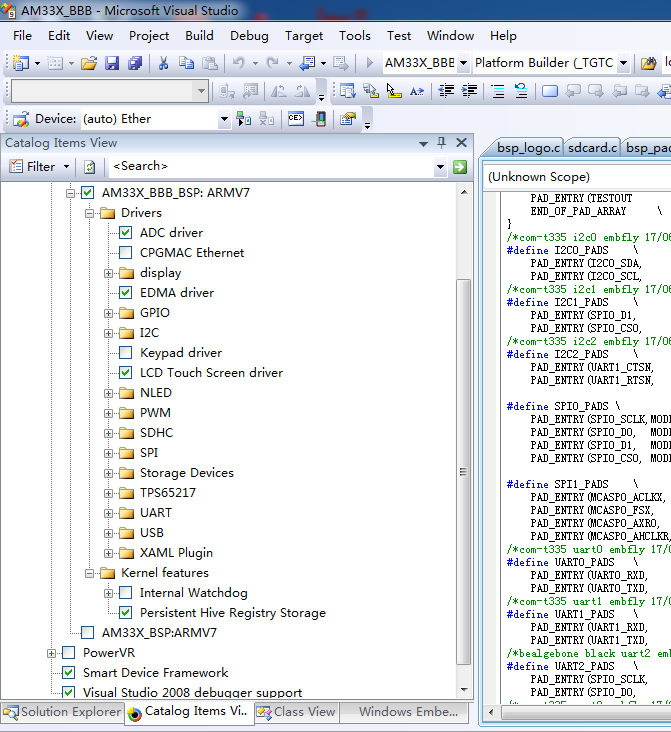Refresh the Catalog Items View

tap(90, 167)
